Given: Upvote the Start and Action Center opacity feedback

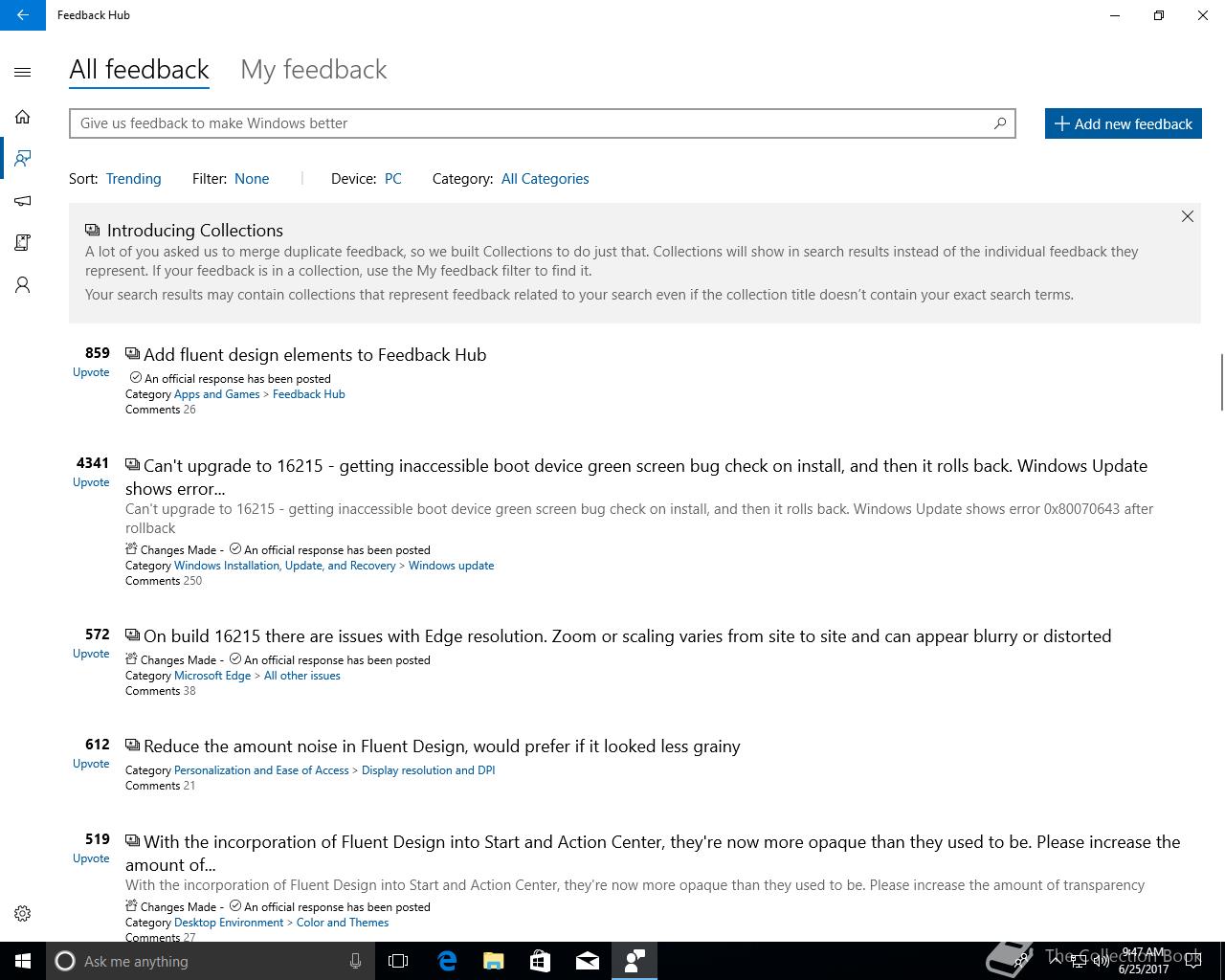Looking at the screenshot, I should (x=91, y=858).
